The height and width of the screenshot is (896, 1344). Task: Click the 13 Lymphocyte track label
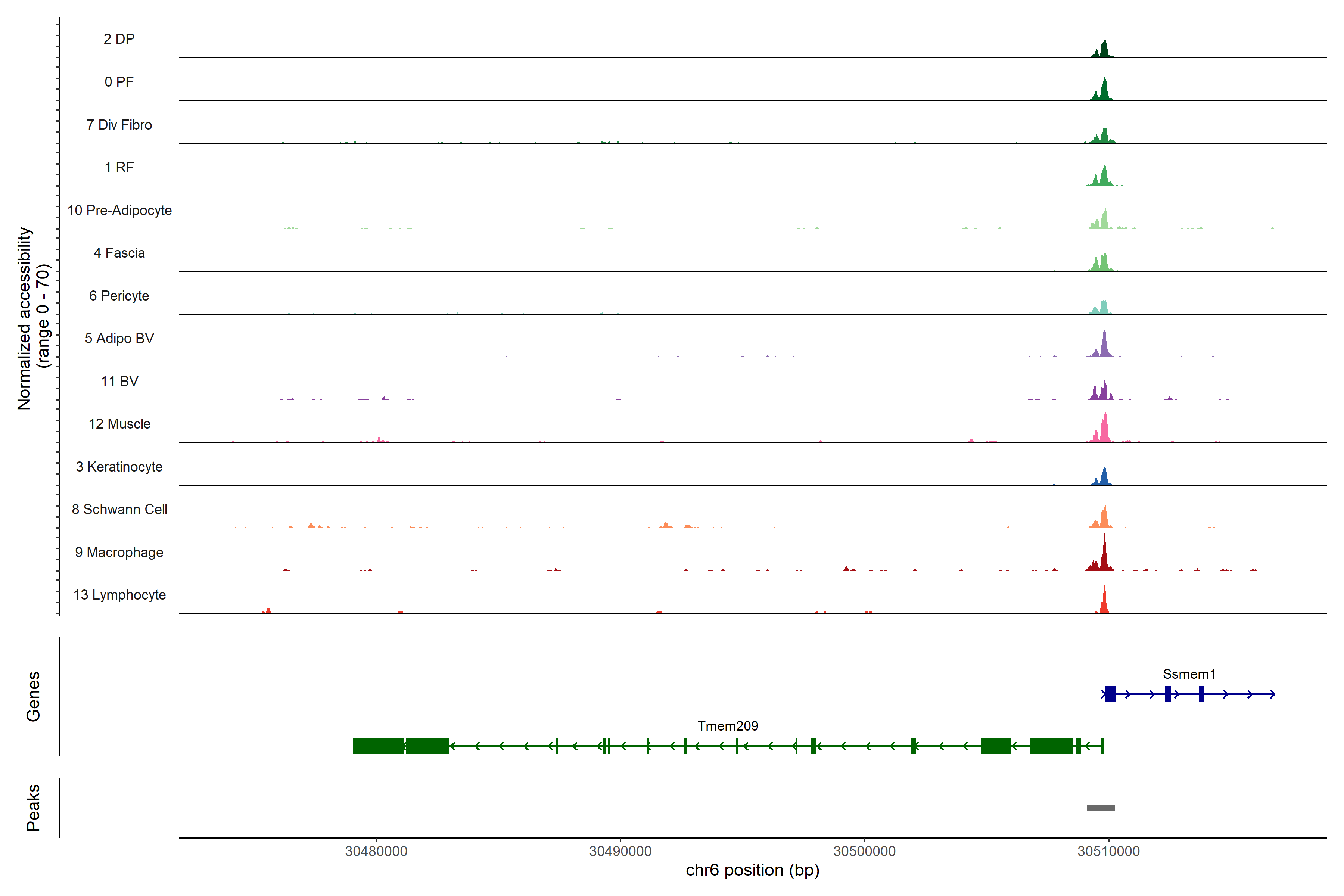click(119, 595)
